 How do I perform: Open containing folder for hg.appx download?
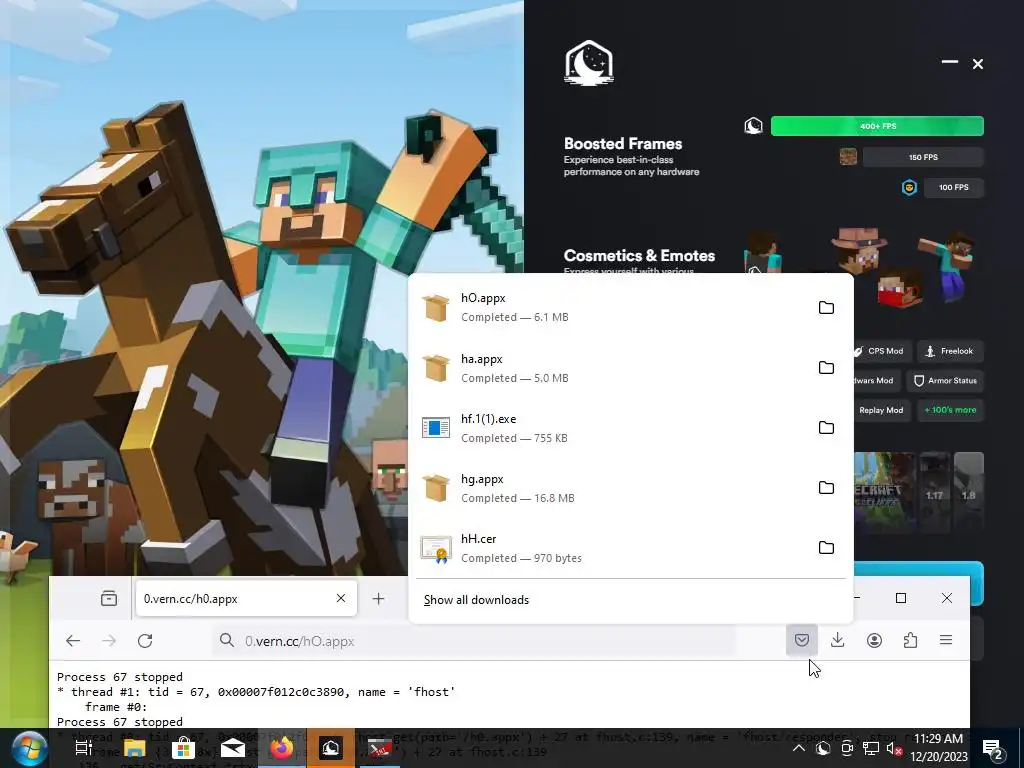pos(826,488)
